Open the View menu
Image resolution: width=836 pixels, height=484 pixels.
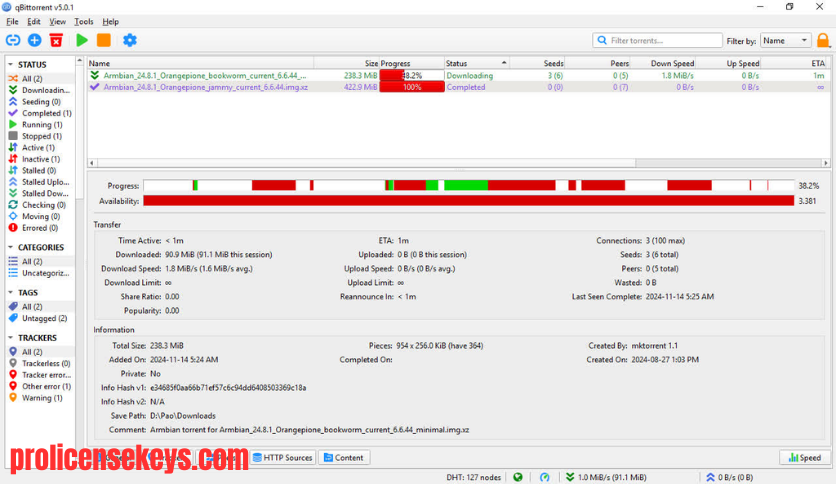click(57, 21)
